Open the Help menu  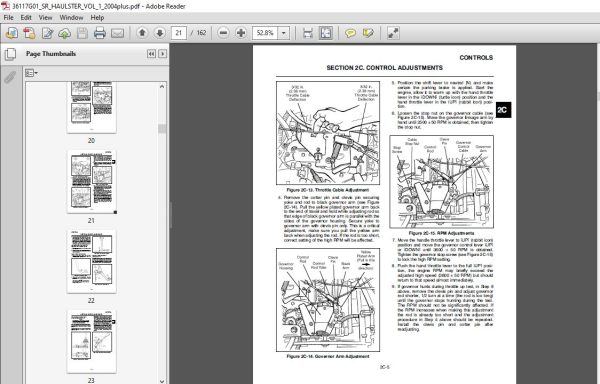97,18
